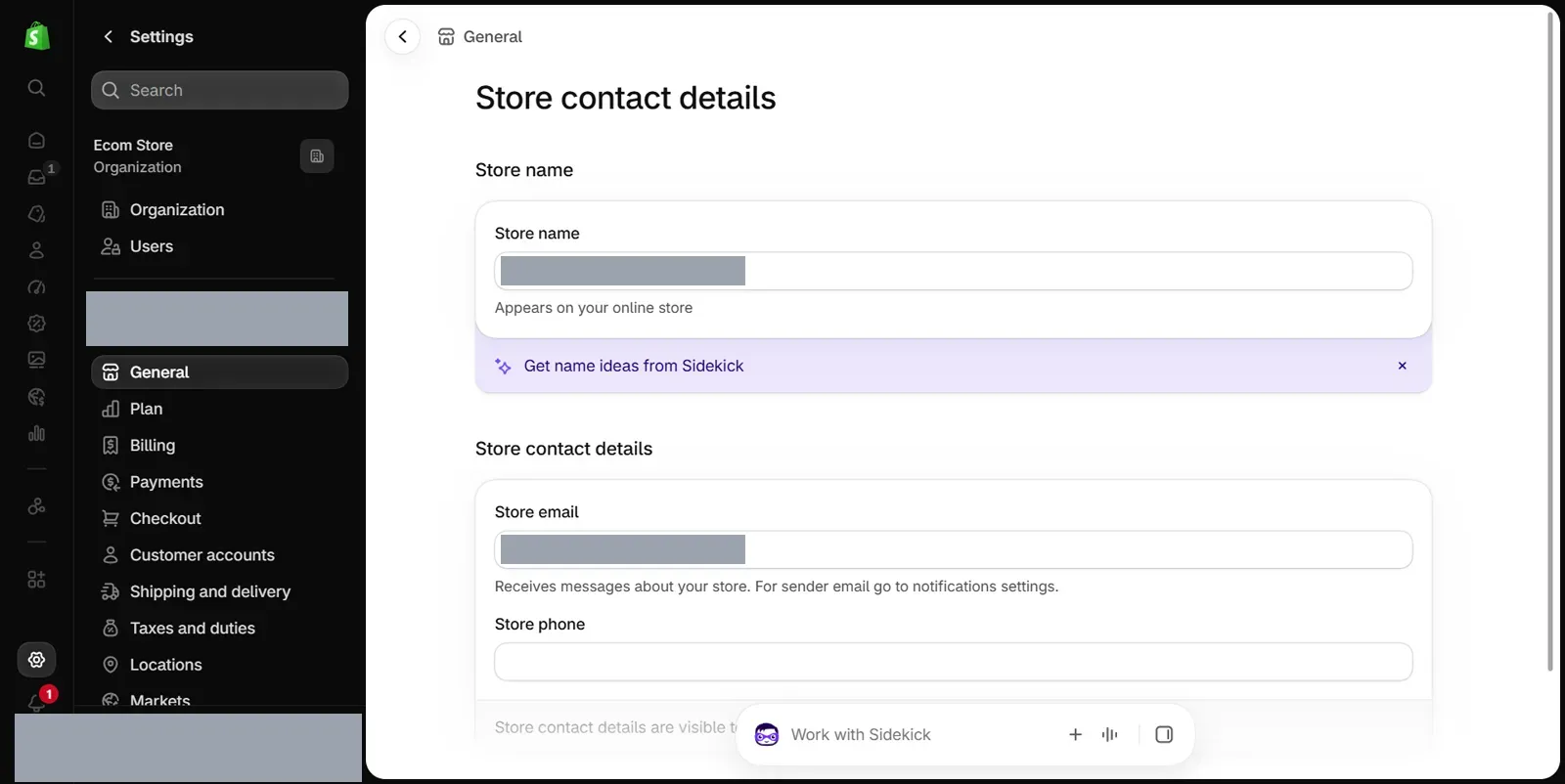Click the store switcher icon beside Ecom Store
Viewport: 1565px width, 784px height.
click(317, 156)
